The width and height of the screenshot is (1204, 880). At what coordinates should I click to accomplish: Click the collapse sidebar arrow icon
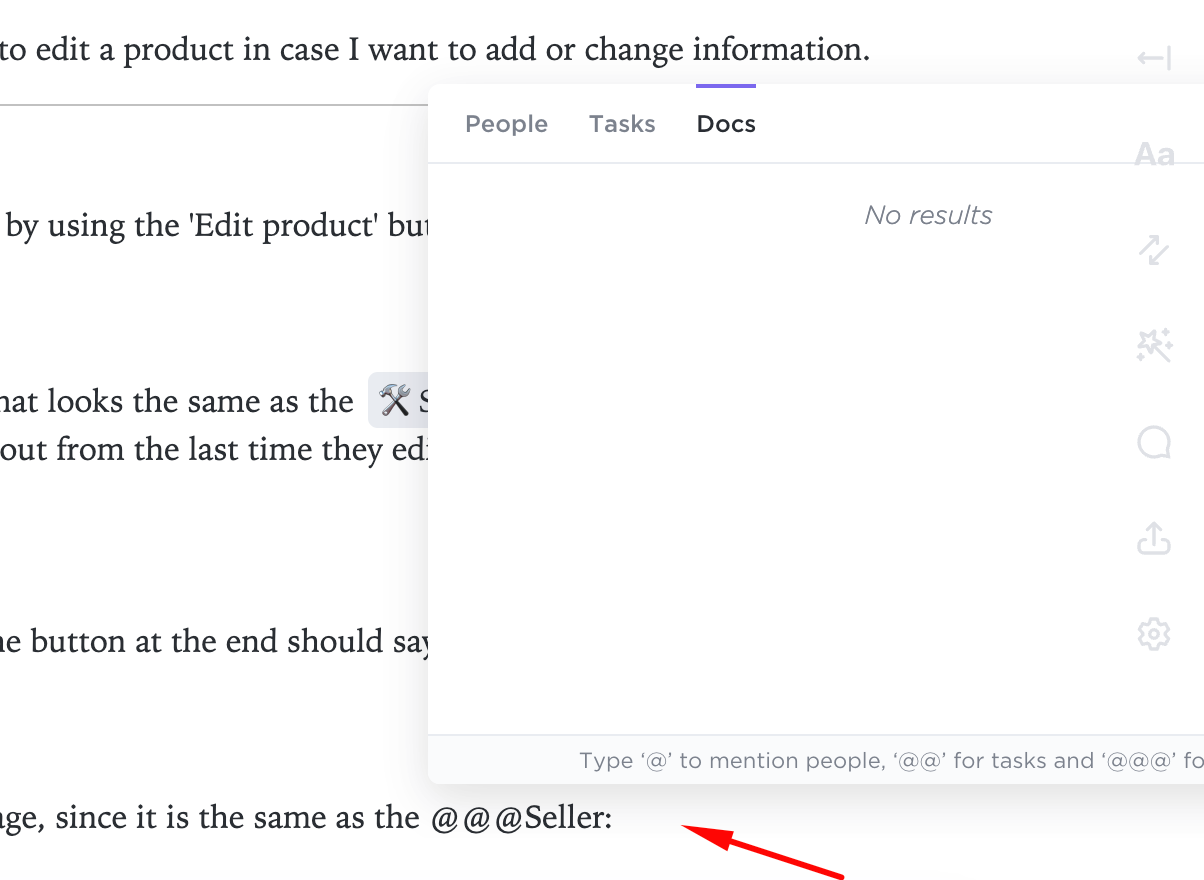point(1154,59)
